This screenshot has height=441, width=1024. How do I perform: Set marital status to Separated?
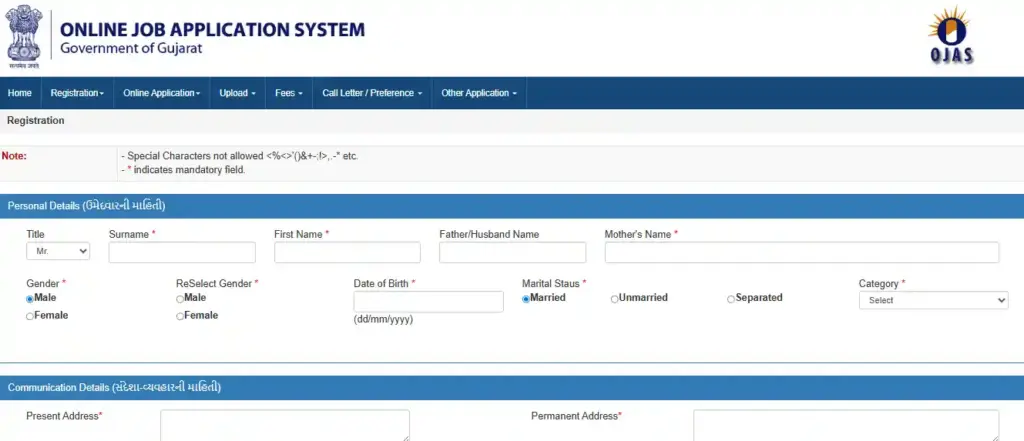[731, 298]
